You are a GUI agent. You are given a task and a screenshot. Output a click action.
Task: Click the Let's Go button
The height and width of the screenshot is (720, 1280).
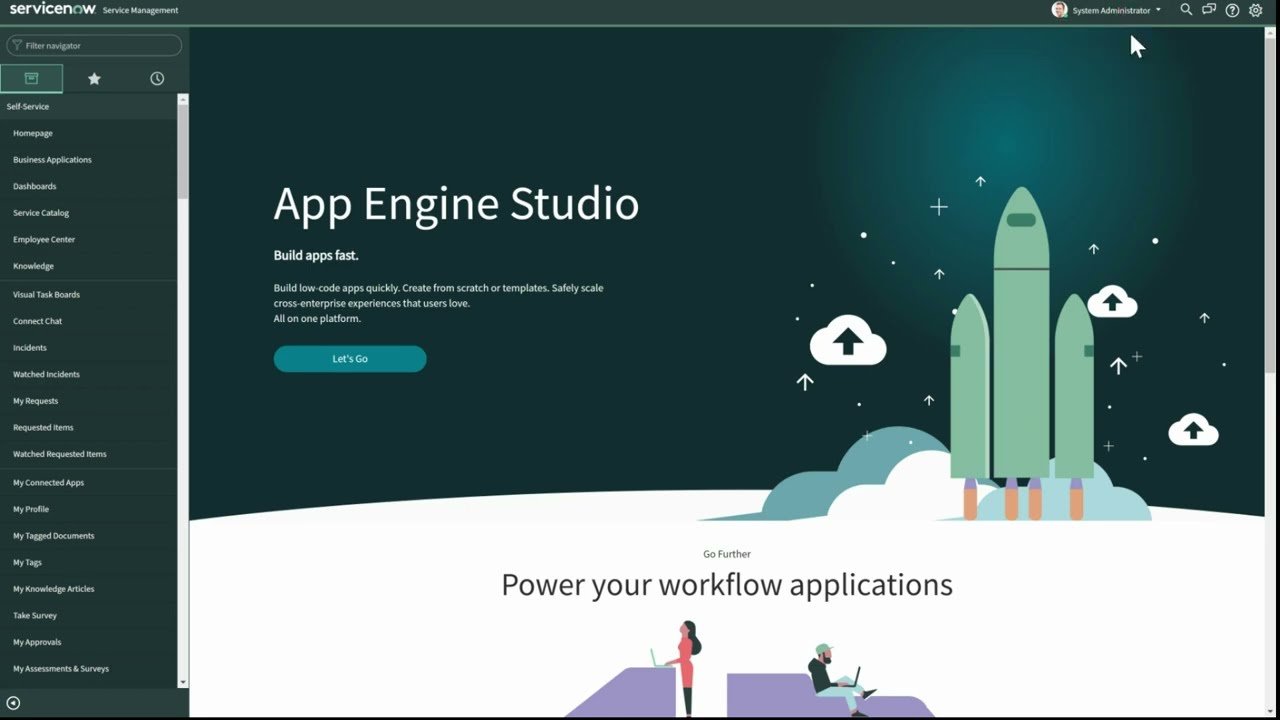(x=350, y=359)
